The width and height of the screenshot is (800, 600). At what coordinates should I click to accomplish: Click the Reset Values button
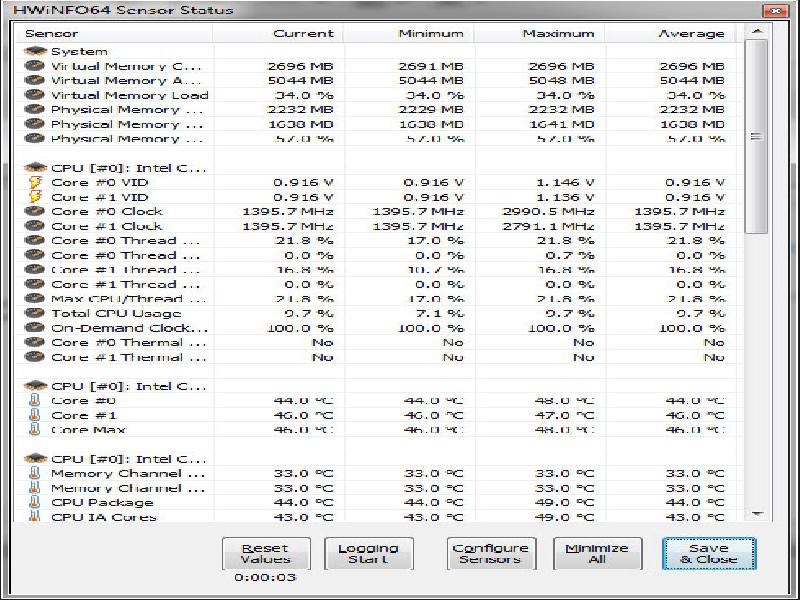tap(266, 554)
